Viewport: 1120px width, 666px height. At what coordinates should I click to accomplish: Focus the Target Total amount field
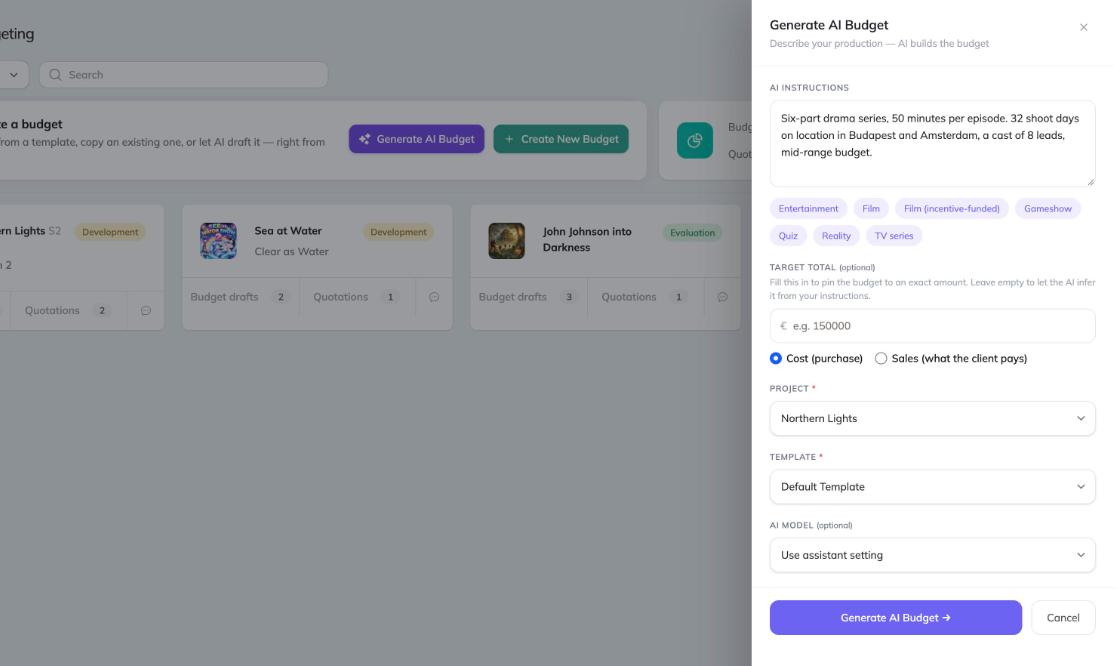pos(932,326)
